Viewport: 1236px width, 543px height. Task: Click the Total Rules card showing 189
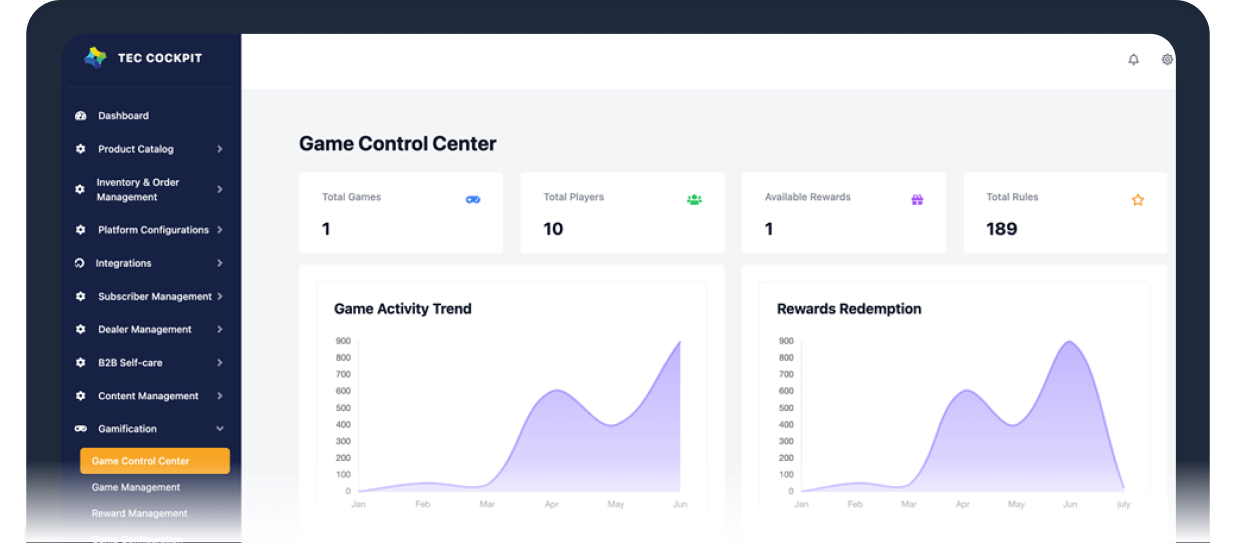click(x=1064, y=214)
